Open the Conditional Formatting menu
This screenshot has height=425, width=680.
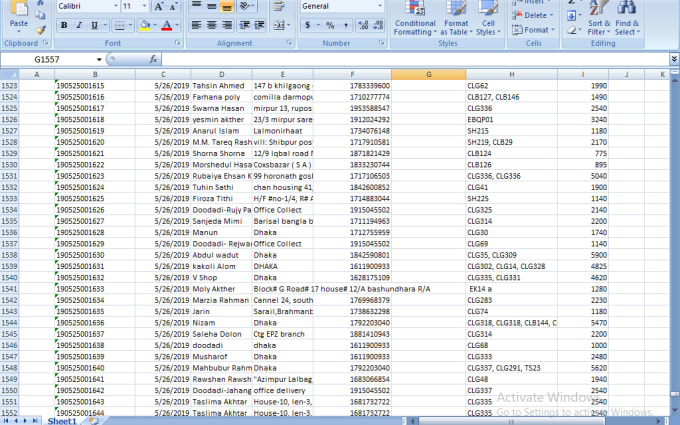415,18
